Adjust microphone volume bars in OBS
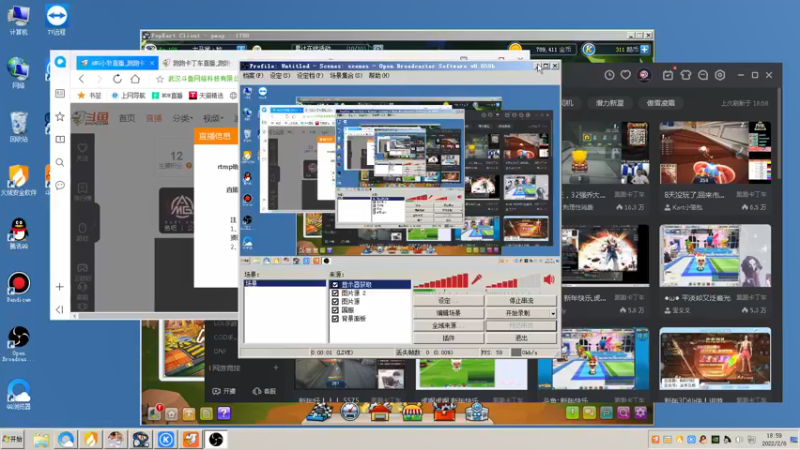This screenshot has width=800, height=450. (441, 281)
